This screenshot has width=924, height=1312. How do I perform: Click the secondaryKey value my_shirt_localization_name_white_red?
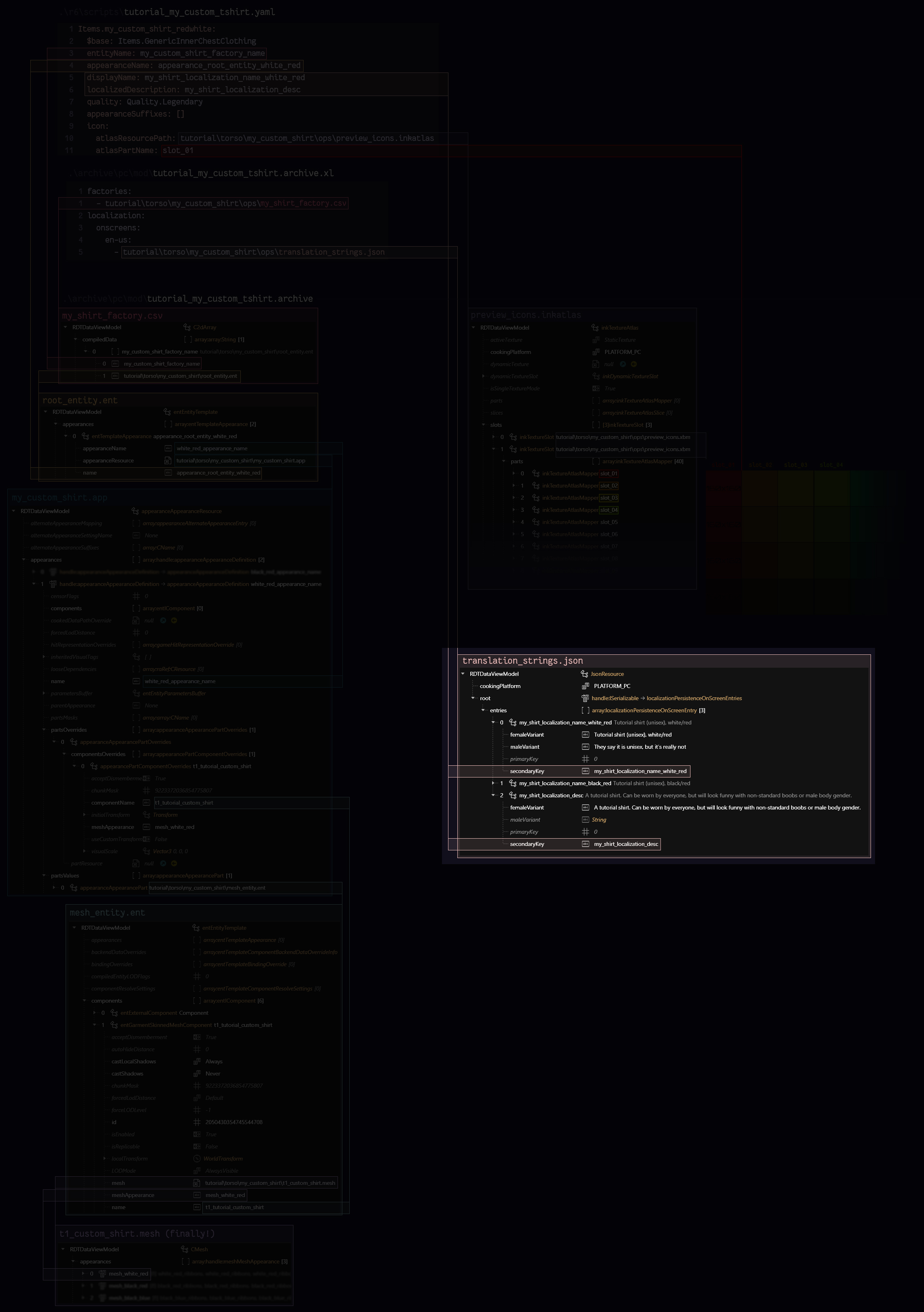tap(640, 771)
